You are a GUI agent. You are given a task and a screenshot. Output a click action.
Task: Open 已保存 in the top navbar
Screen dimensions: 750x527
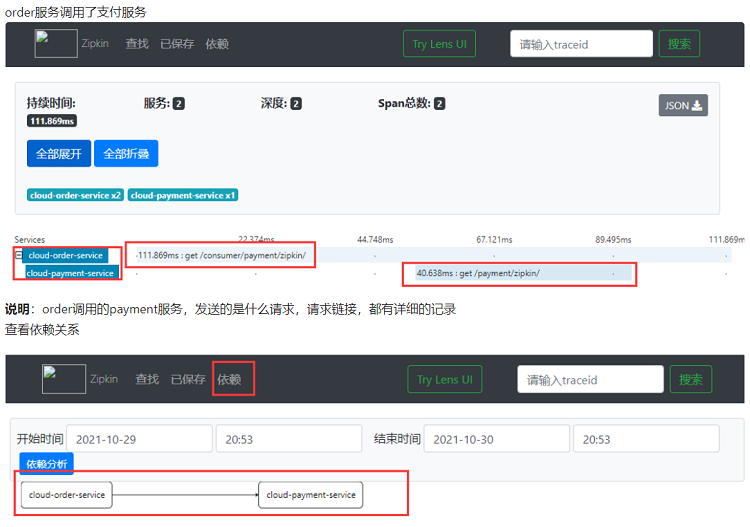177,44
